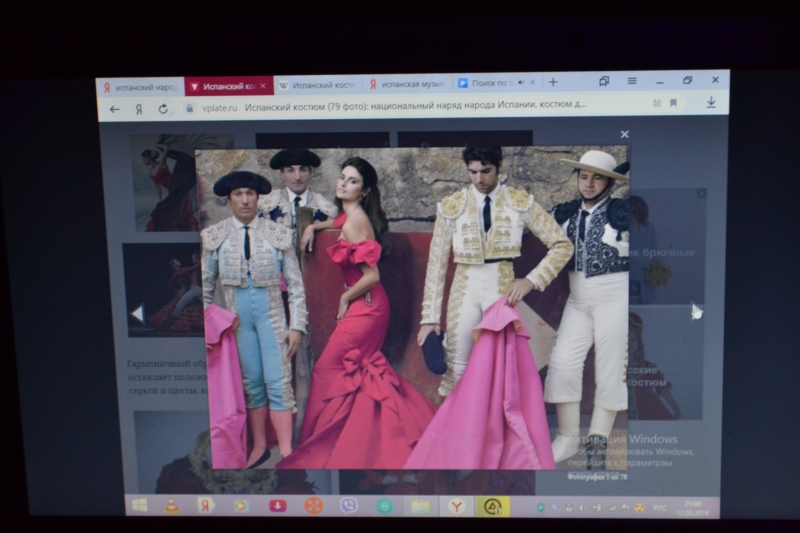Screen dimensions: 800x533
Task: Open the teal round taskbar application icon
Action: click(x=385, y=505)
